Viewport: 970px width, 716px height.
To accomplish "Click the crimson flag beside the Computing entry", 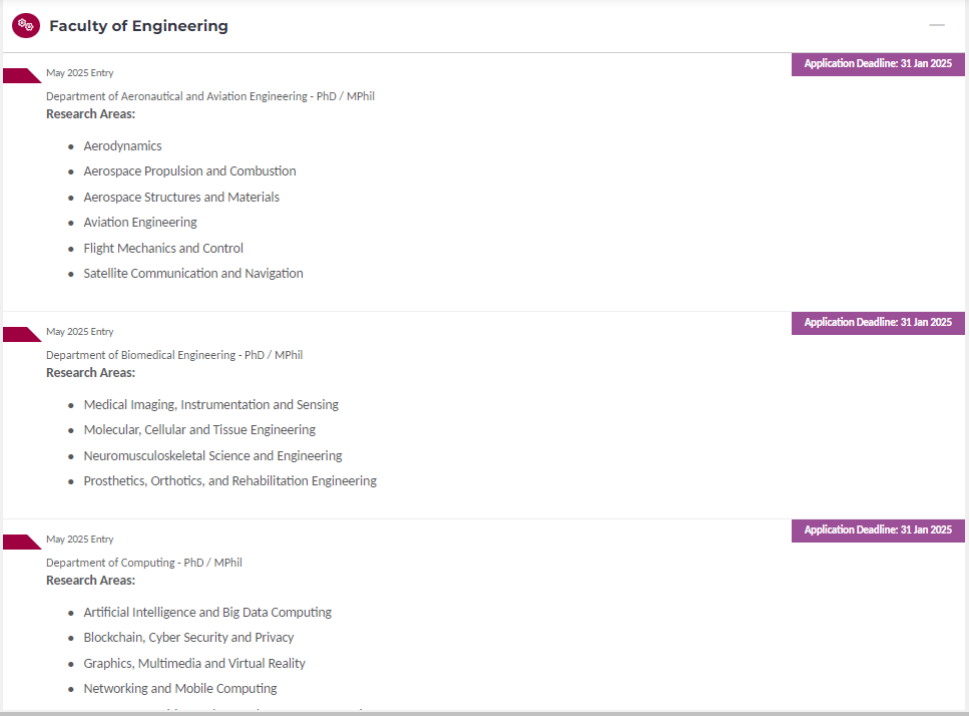I will click(21, 542).
